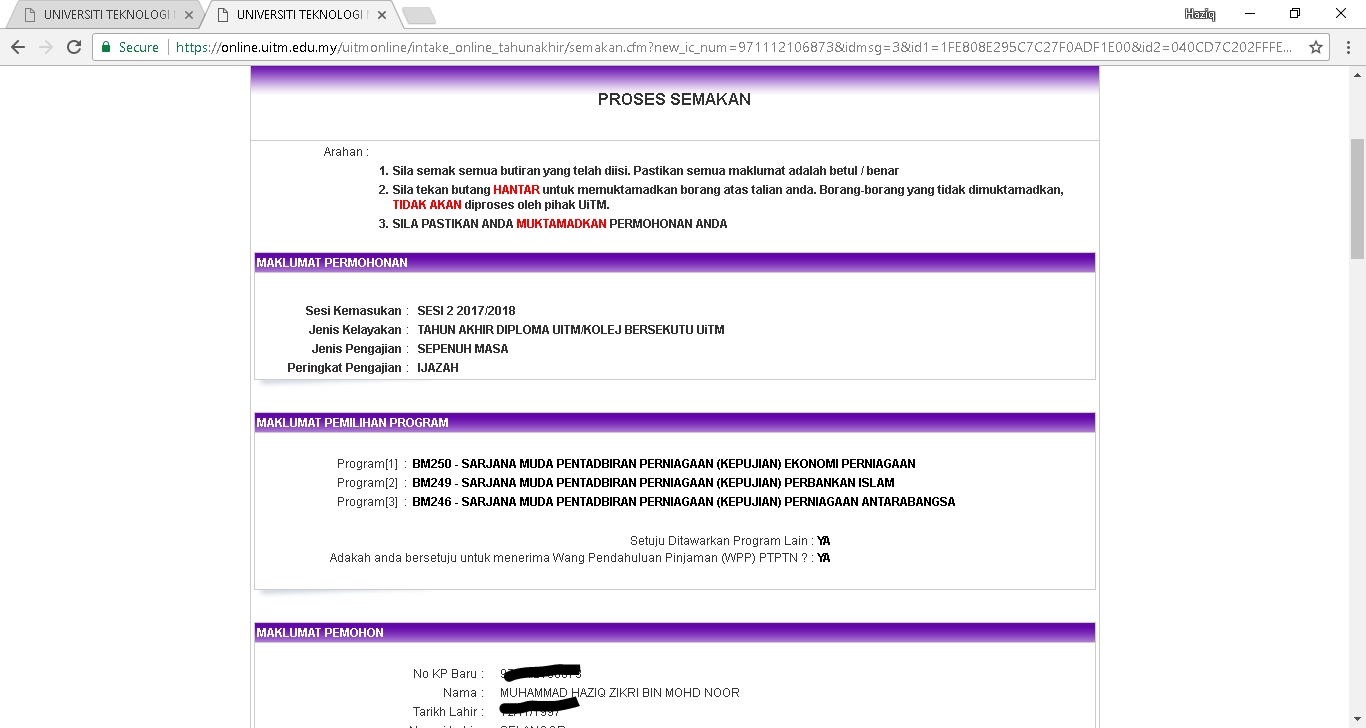Click the red TIDAK AKAN text

point(427,205)
